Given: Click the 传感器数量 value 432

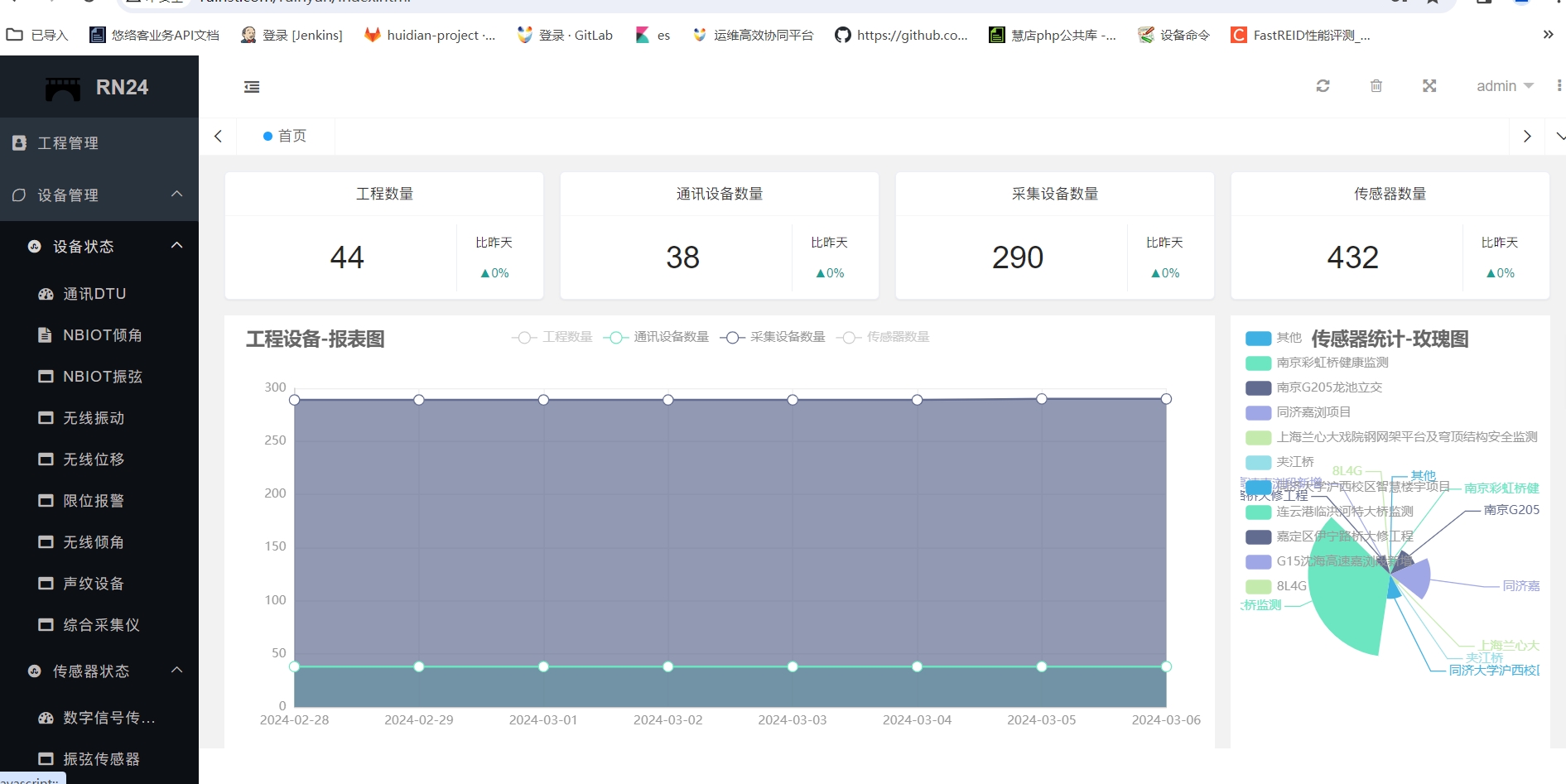Looking at the screenshot, I should (x=1353, y=257).
